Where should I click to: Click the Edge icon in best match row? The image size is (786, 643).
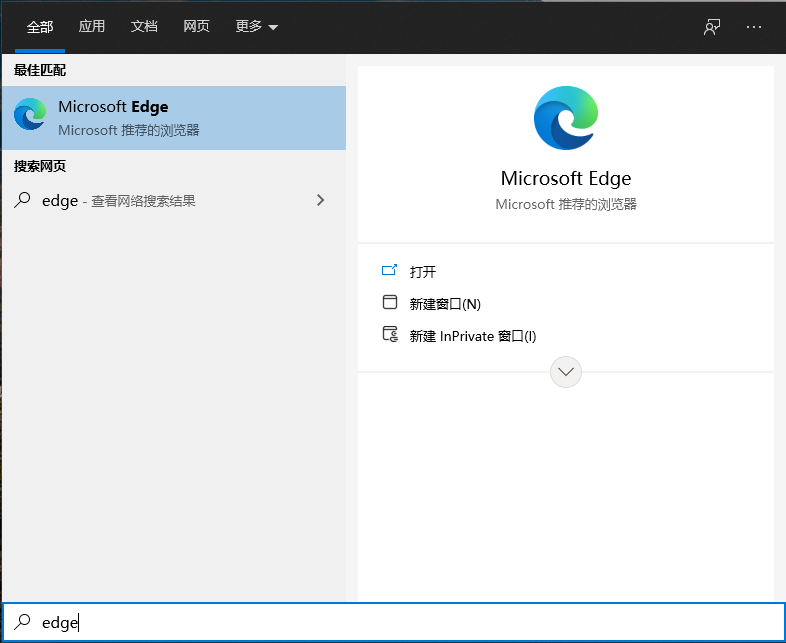[30, 114]
